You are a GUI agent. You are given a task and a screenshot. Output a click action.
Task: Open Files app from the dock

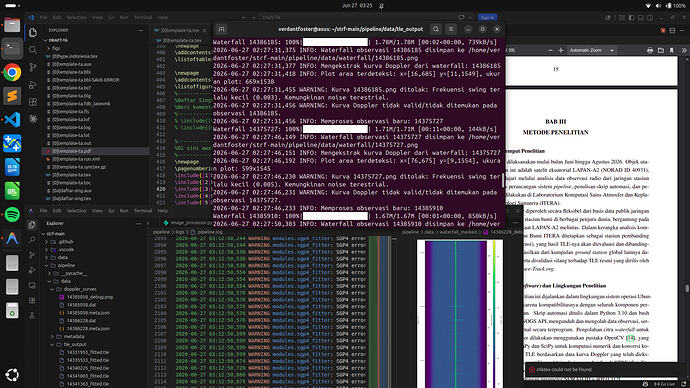[x=12, y=25]
